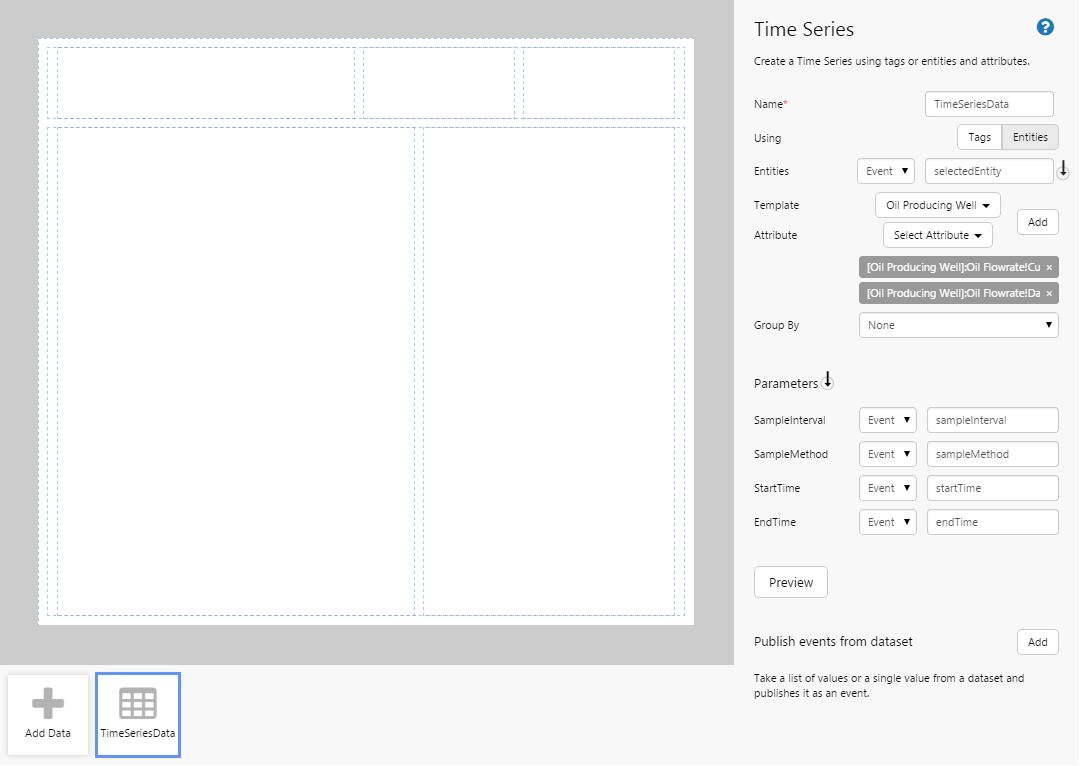Click Add for Publish events from dataset
The height and width of the screenshot is (766, 1080).
tap(1037, 642)
